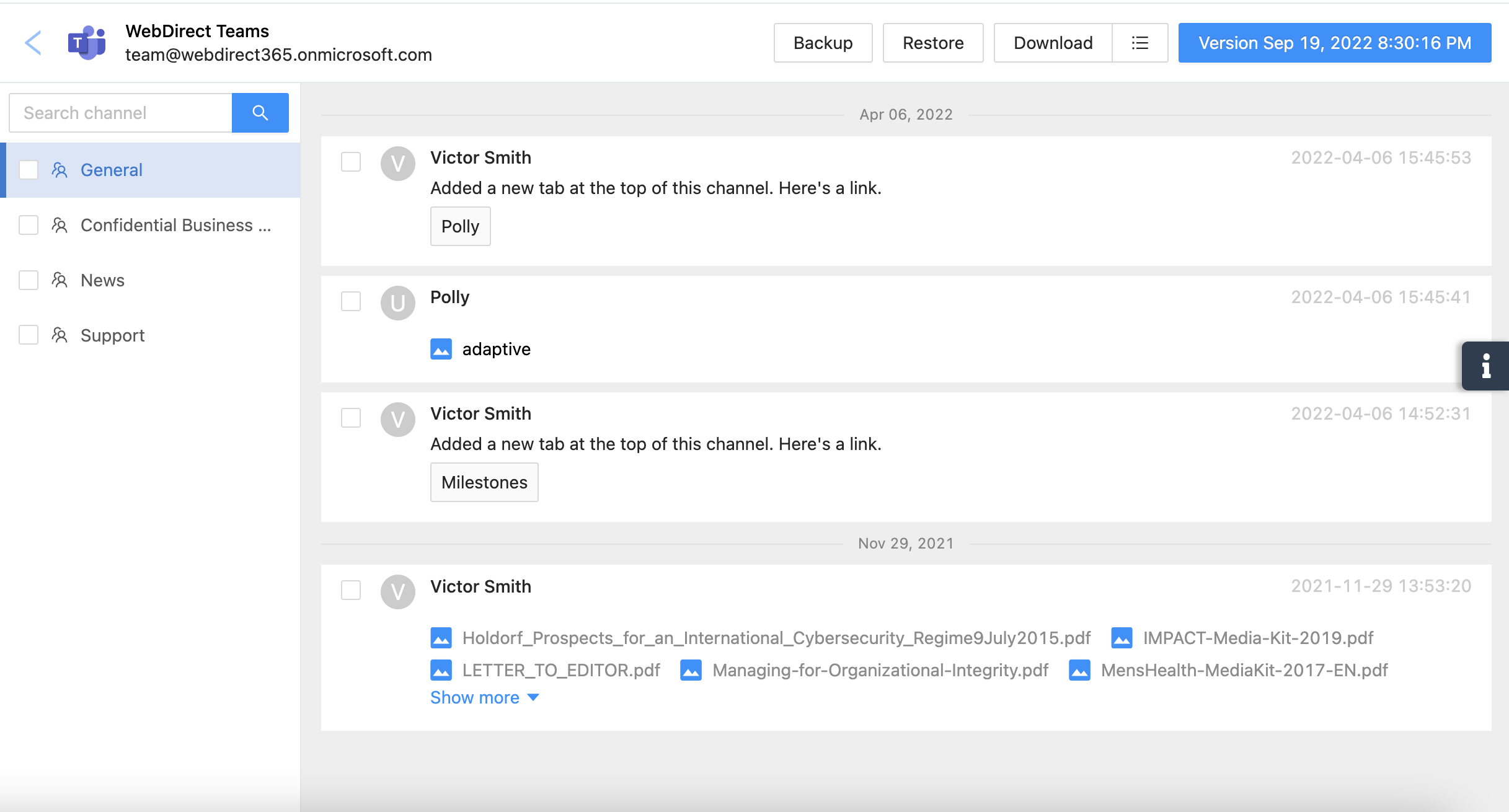This screenshot has height=812, width=1509.
Task: Click the back arrow icon
Action: (33, 43)
